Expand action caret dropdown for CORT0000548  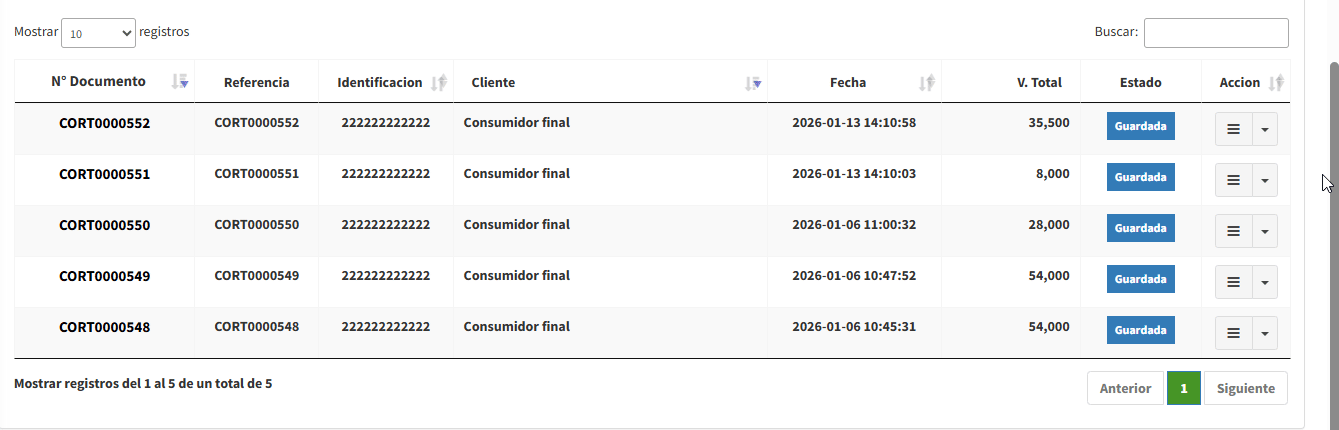1265,333
